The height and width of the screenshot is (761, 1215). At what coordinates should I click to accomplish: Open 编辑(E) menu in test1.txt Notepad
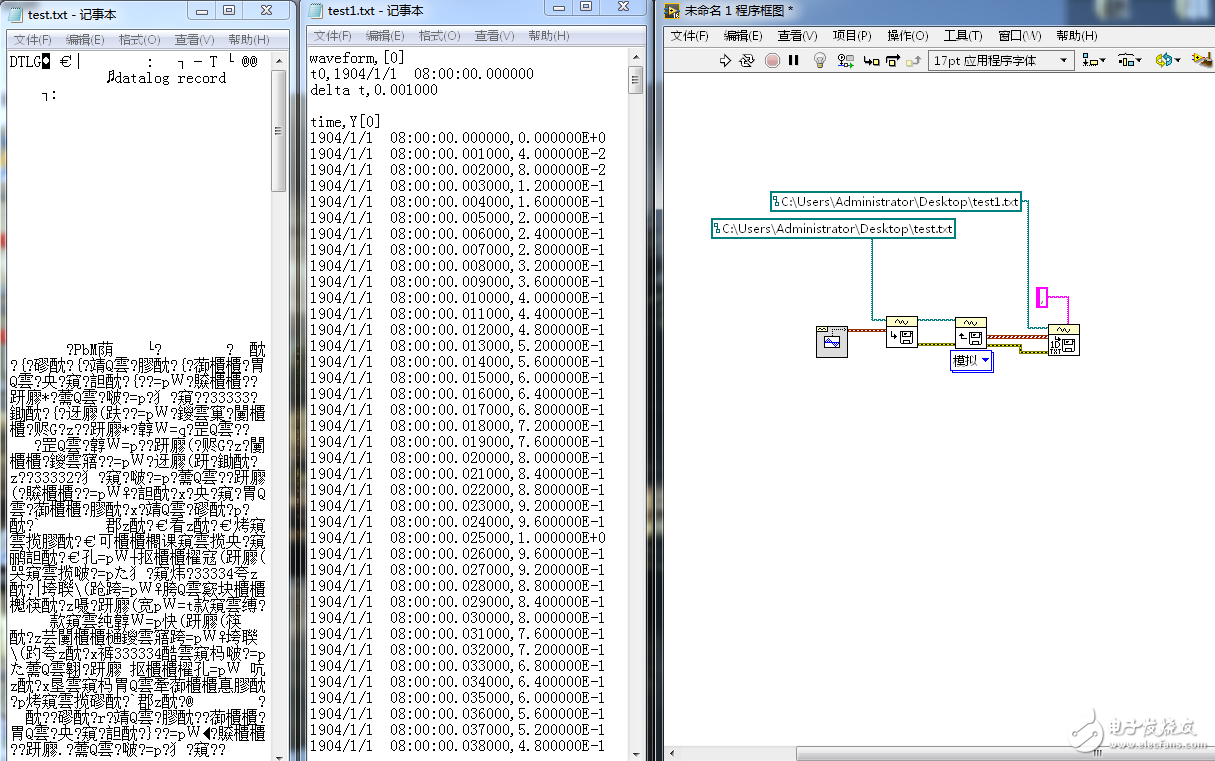(x=385, y=36)
